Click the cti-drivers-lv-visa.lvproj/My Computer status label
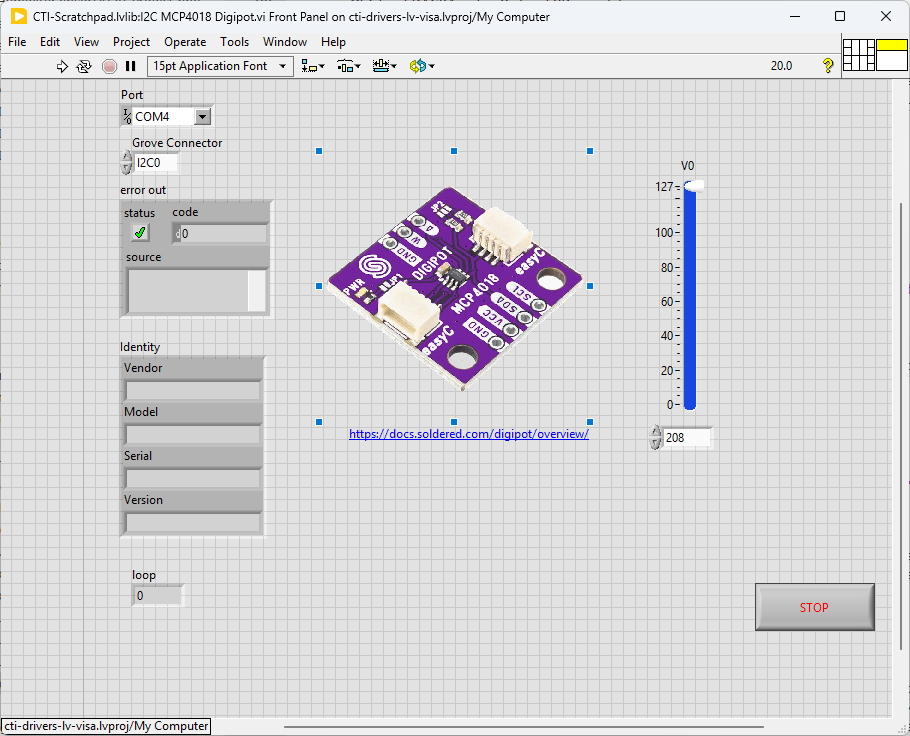 (106, 726)
